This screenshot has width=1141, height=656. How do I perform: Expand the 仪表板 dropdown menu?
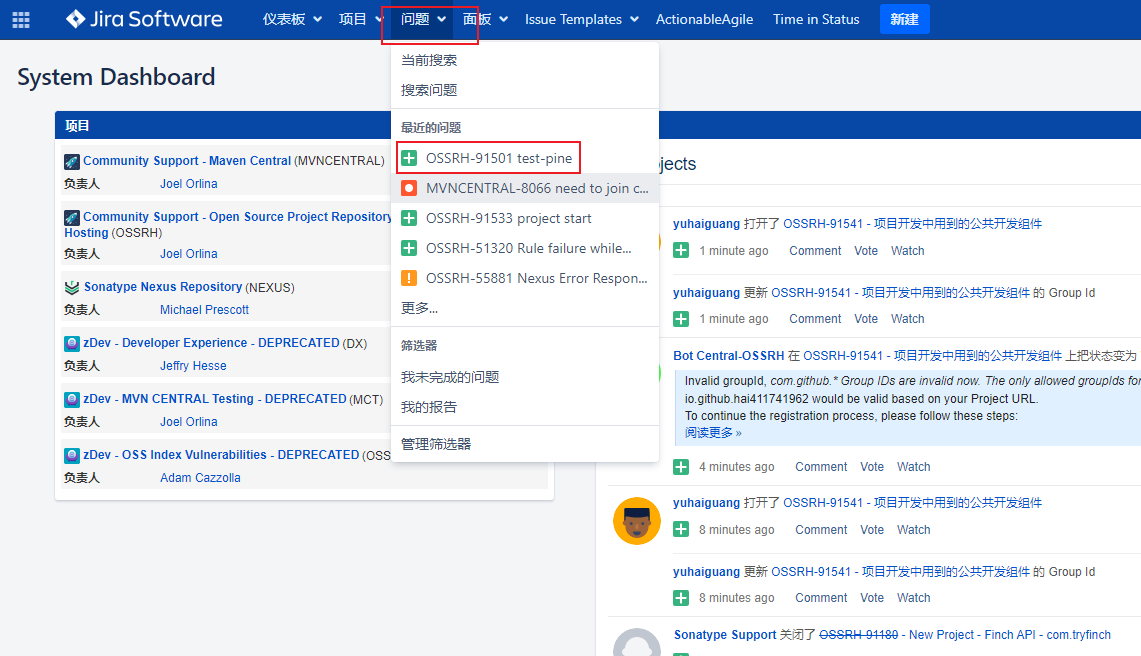point(293,19)
